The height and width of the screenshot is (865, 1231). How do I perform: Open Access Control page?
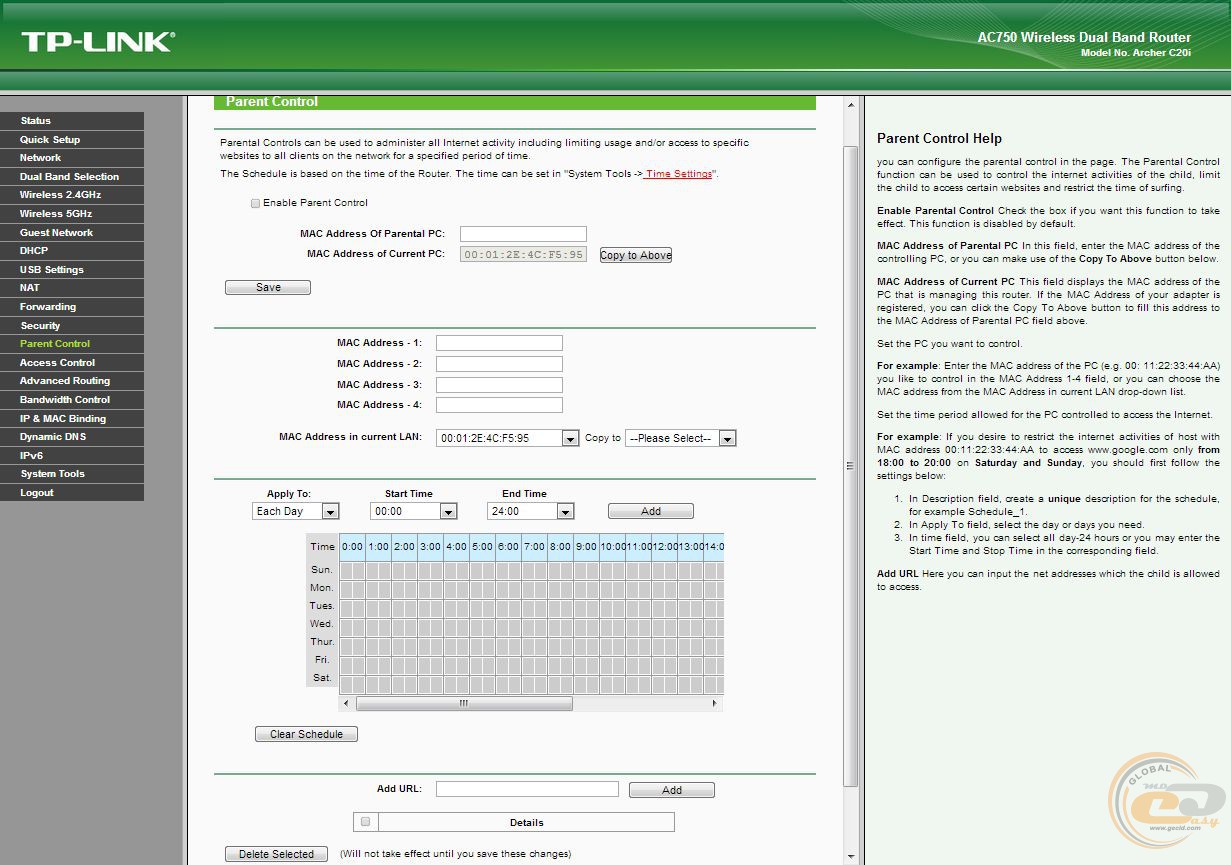[x=72, y=363]
